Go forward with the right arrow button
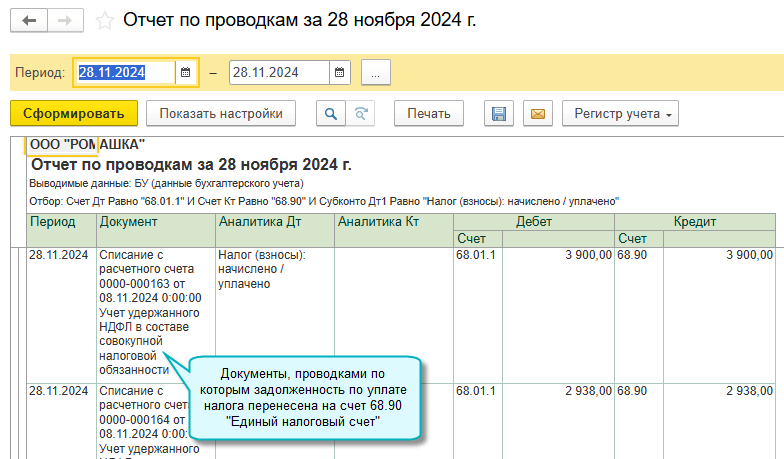This screenshot has height=459, width=784. (x=66, y=20)
